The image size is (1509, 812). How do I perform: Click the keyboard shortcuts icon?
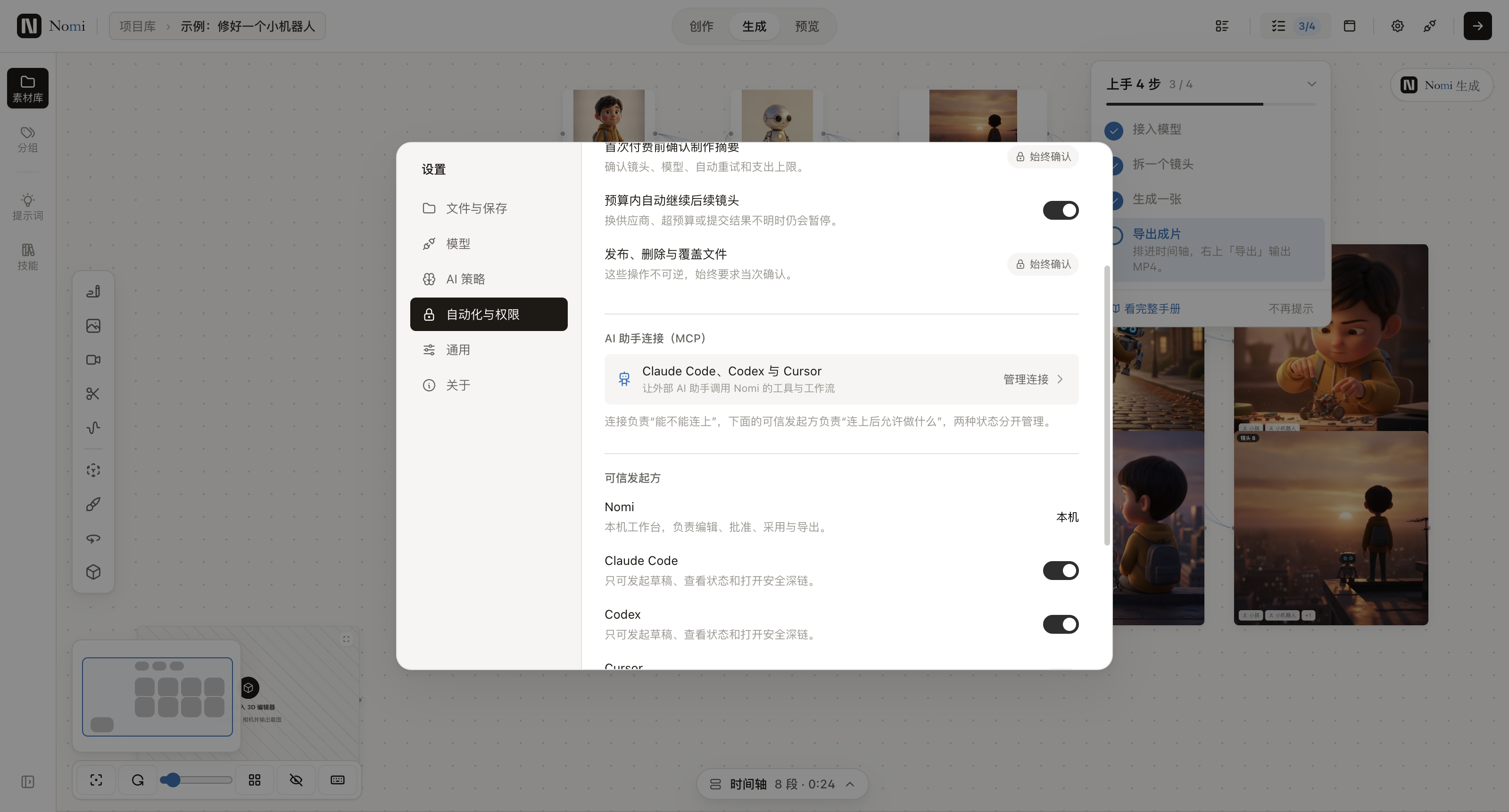(338, 780)
